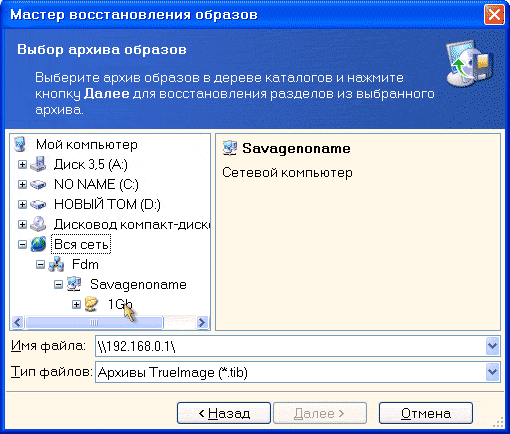Click the workgroup icon beside Fdm
This screenshot has width=510, height=434.
[x=56, y=265]
